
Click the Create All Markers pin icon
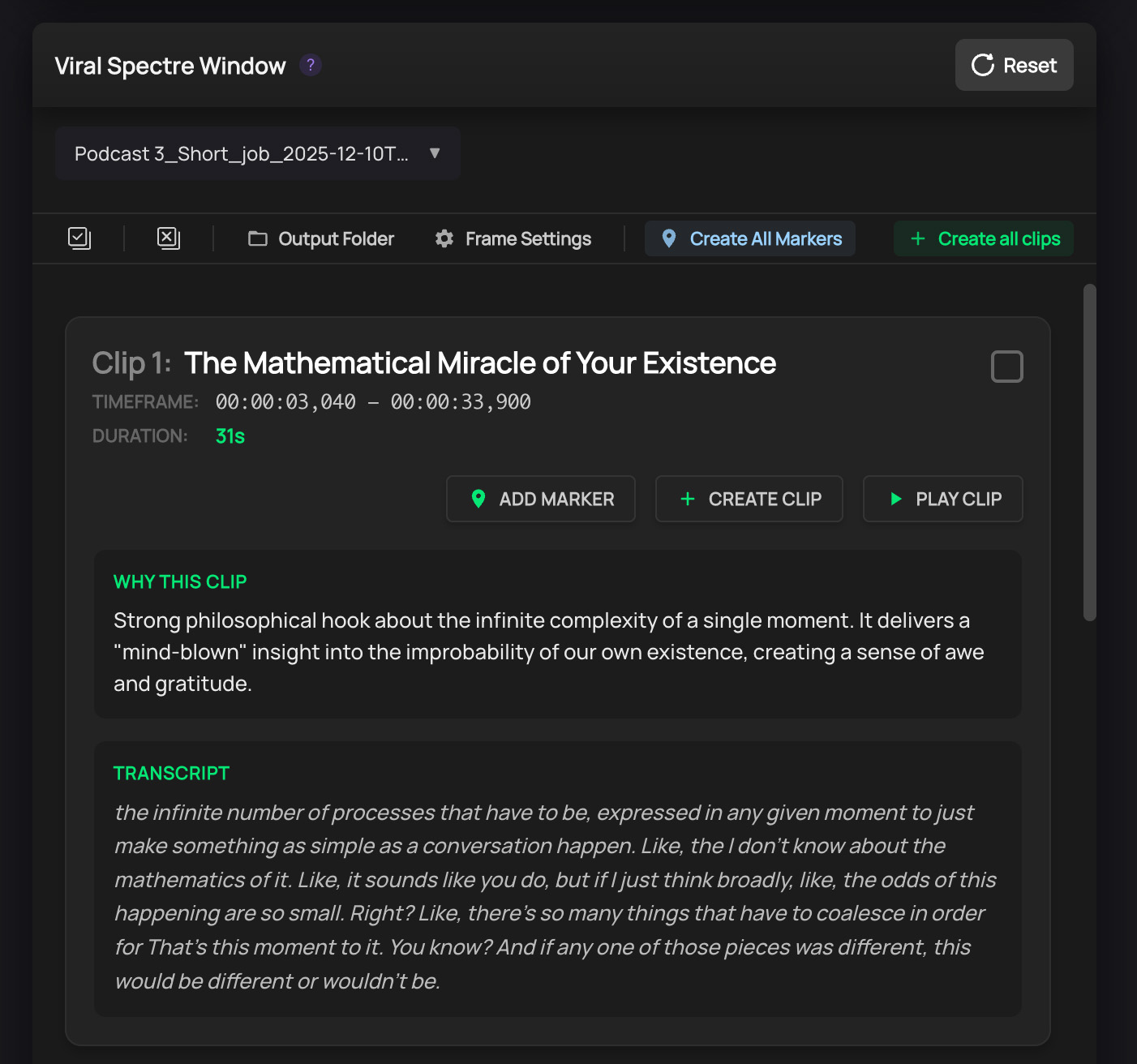[x=669, y=238]
